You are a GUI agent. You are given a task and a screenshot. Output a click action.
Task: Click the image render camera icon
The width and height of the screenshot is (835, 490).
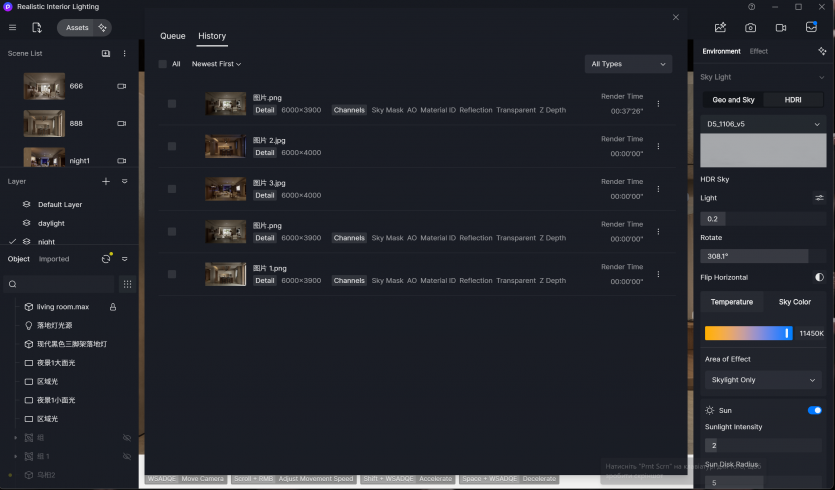tap(750, 27)
